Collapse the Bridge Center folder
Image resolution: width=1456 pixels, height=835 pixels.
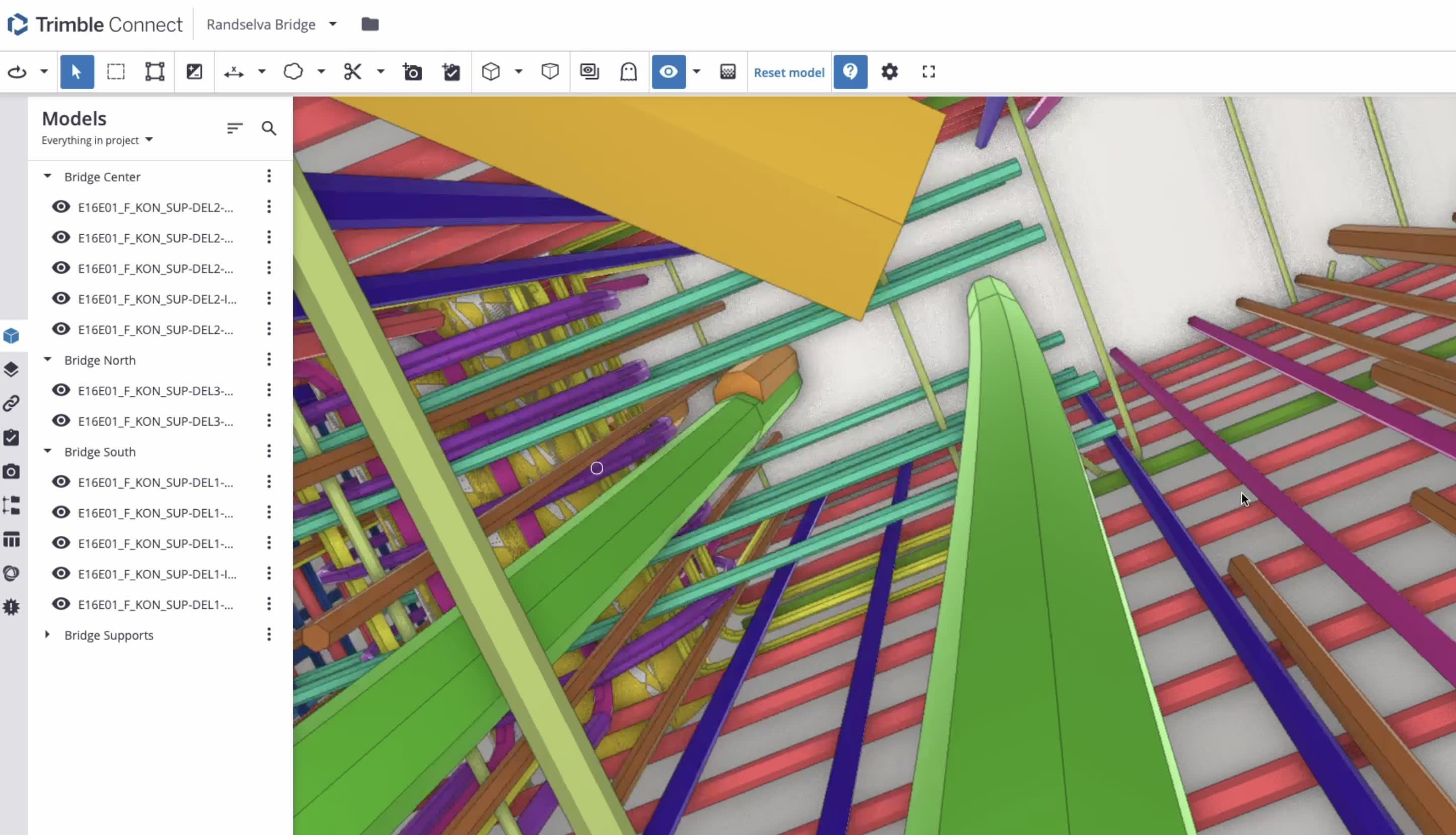pos(48,177)
